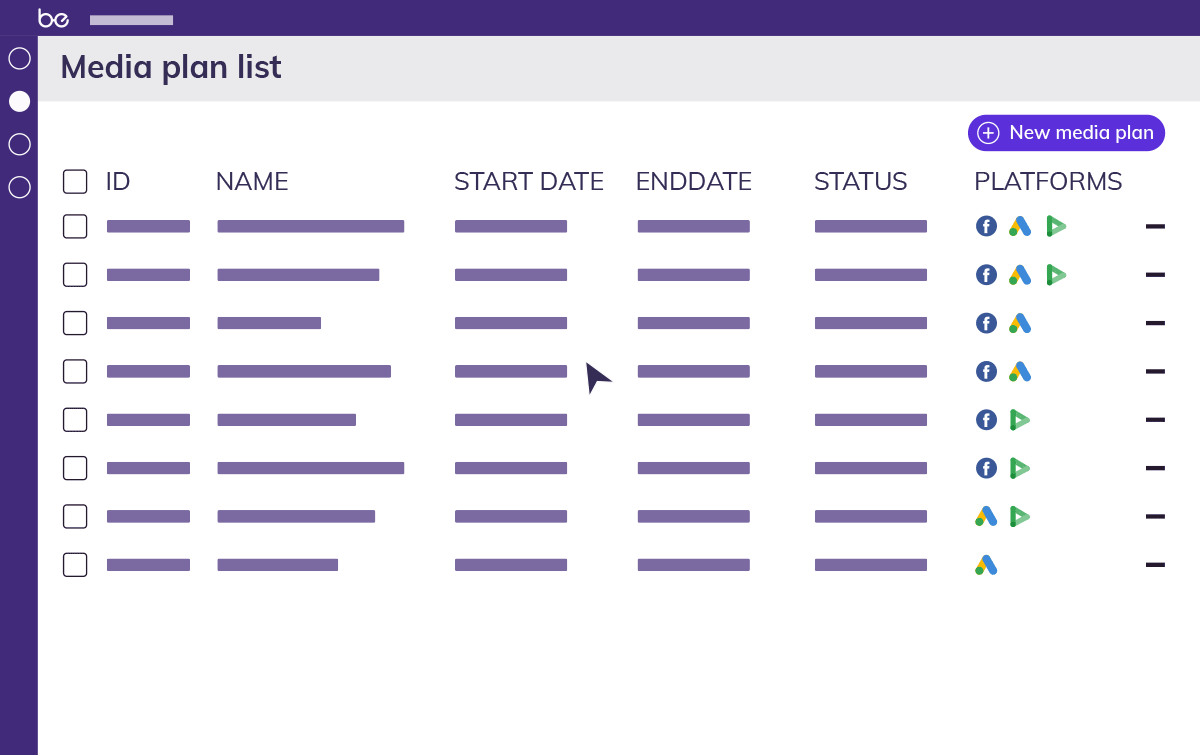
Task: Click the New media plan button
Action: [1066, 133]
